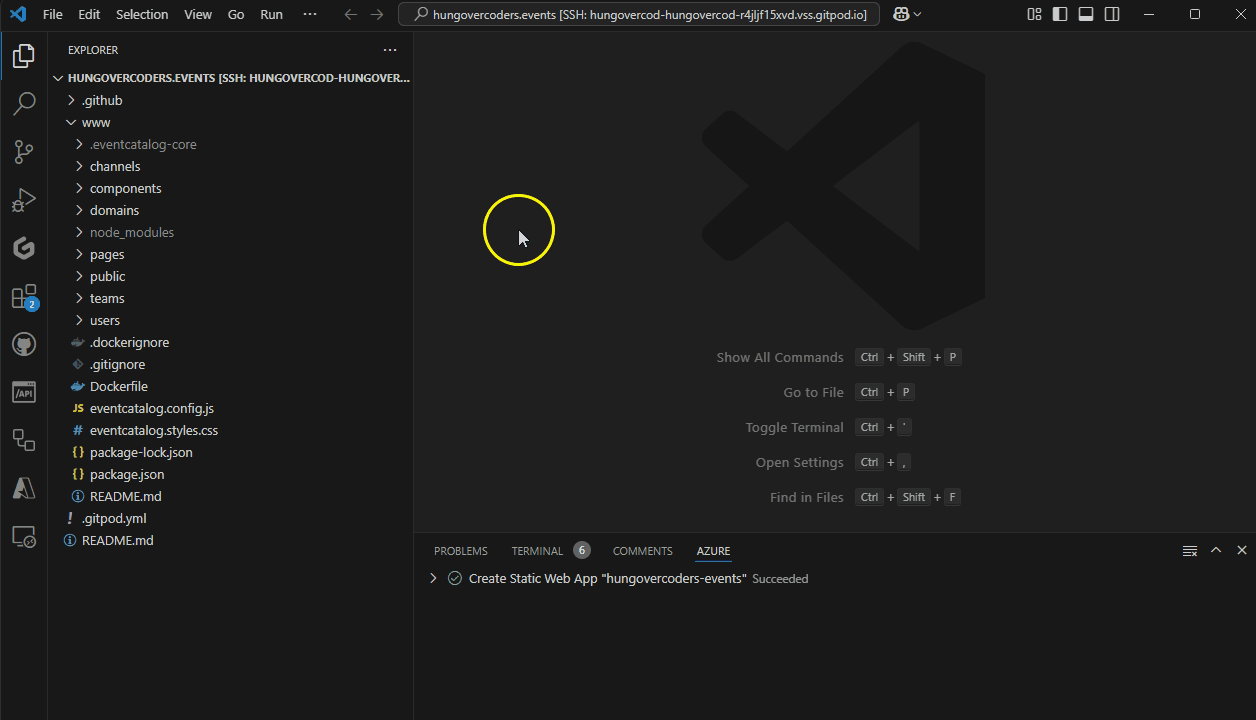The width and height of the screenshot is (1256, 720).
Task: Expand the domains folder
Action: pos(79,210)
